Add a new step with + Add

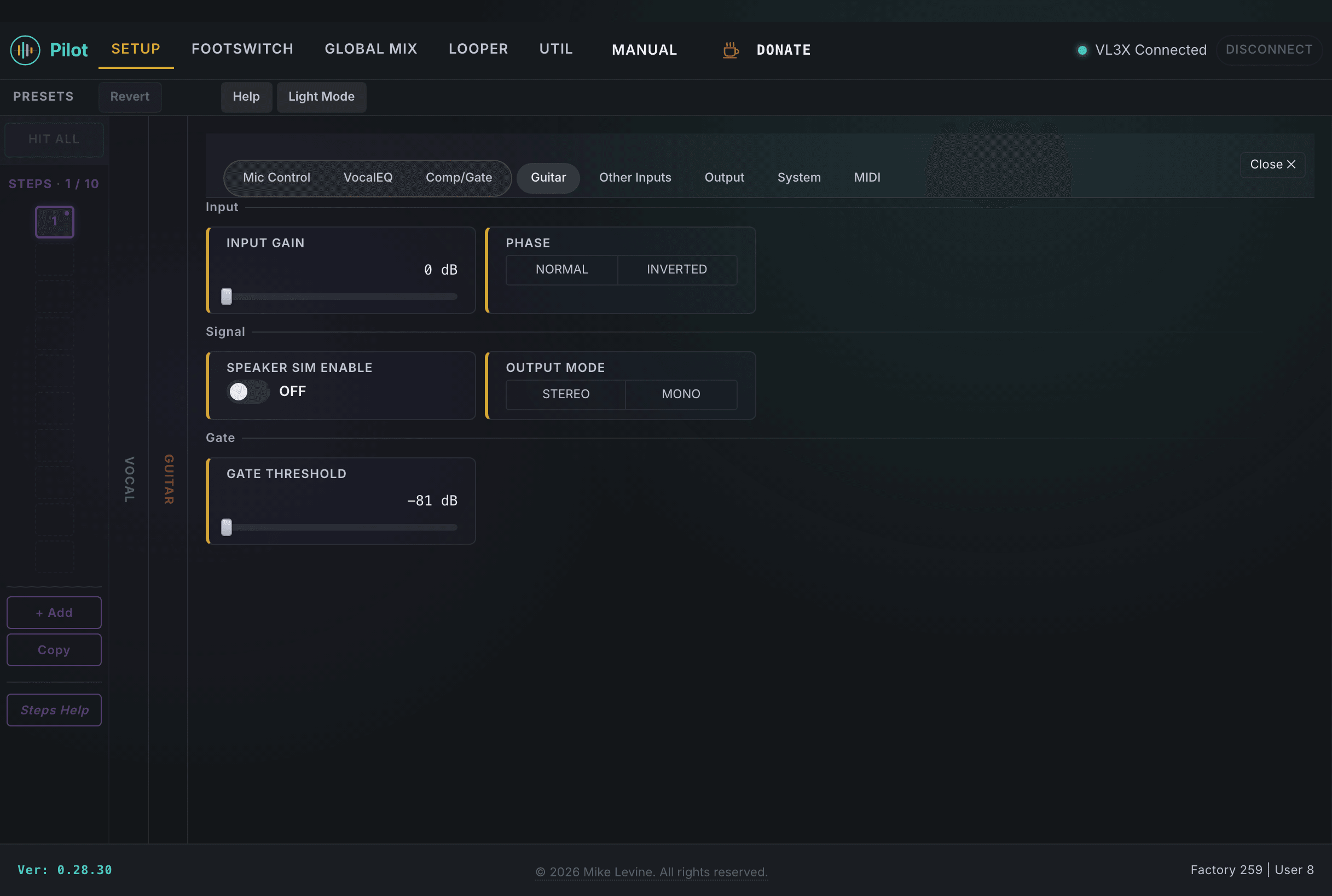[x=54, y=613]
